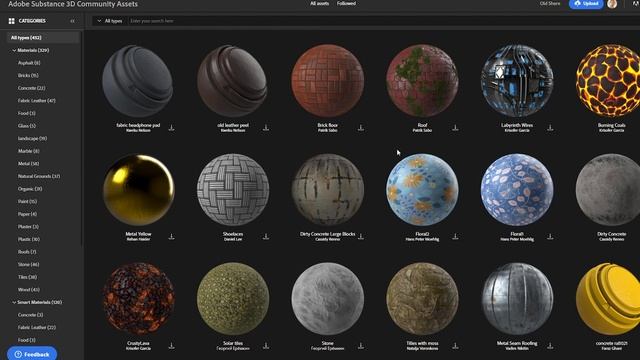Download the Floral2 material
The width and height of the screenshot is (640, 360).
tap(455, 236)
